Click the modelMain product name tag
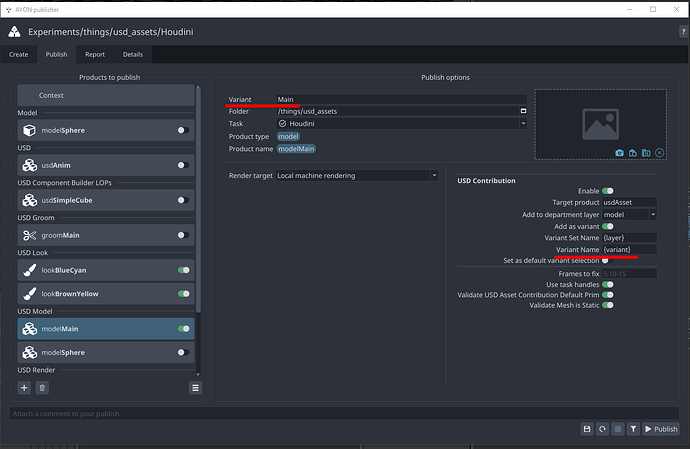This screenshot has height=449, width=690. [x=296, y=149]
